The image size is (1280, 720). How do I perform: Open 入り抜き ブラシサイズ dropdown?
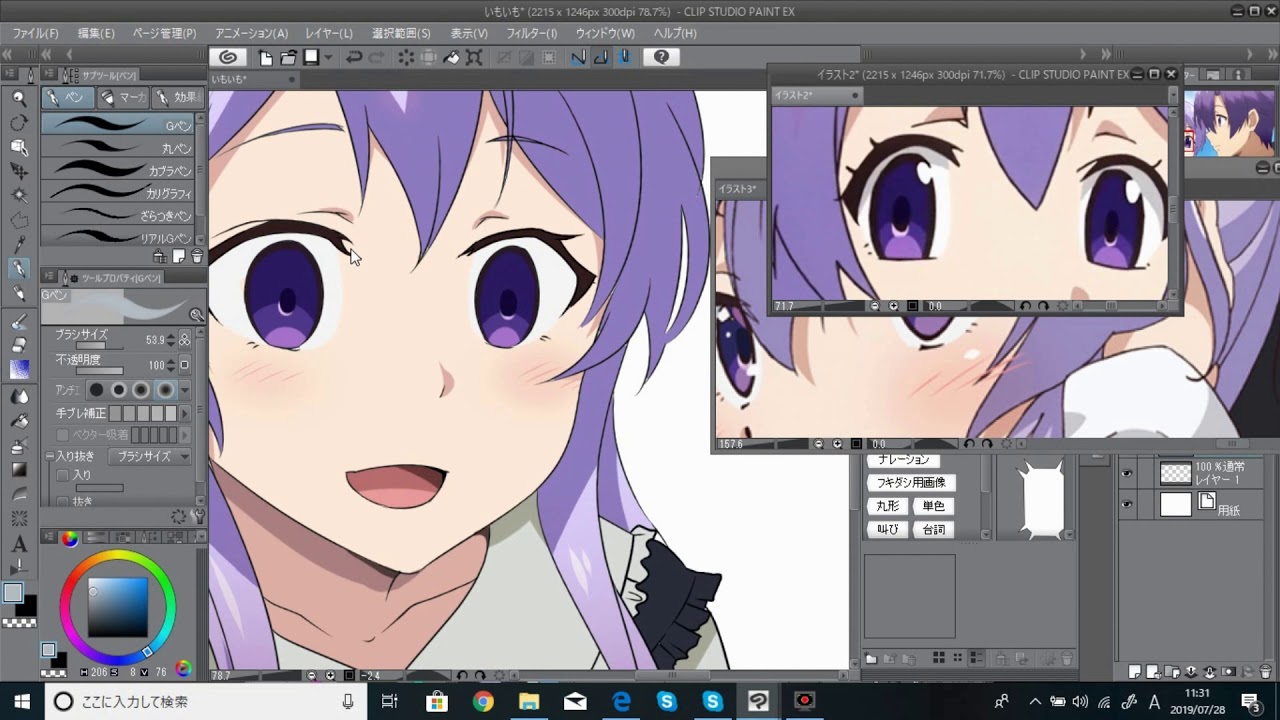click(x=152, y=456)
